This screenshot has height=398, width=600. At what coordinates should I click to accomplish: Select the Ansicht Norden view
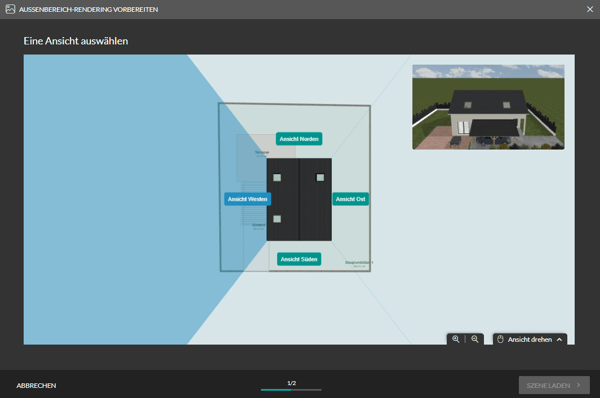pos(299,139)
